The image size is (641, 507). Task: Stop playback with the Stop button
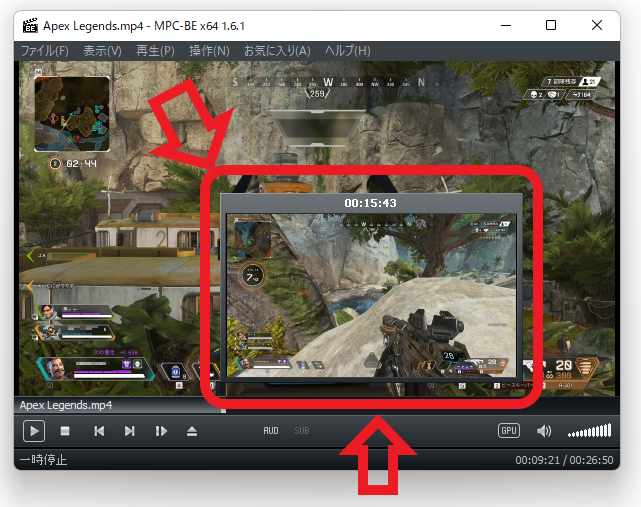[x=65, y=431]
